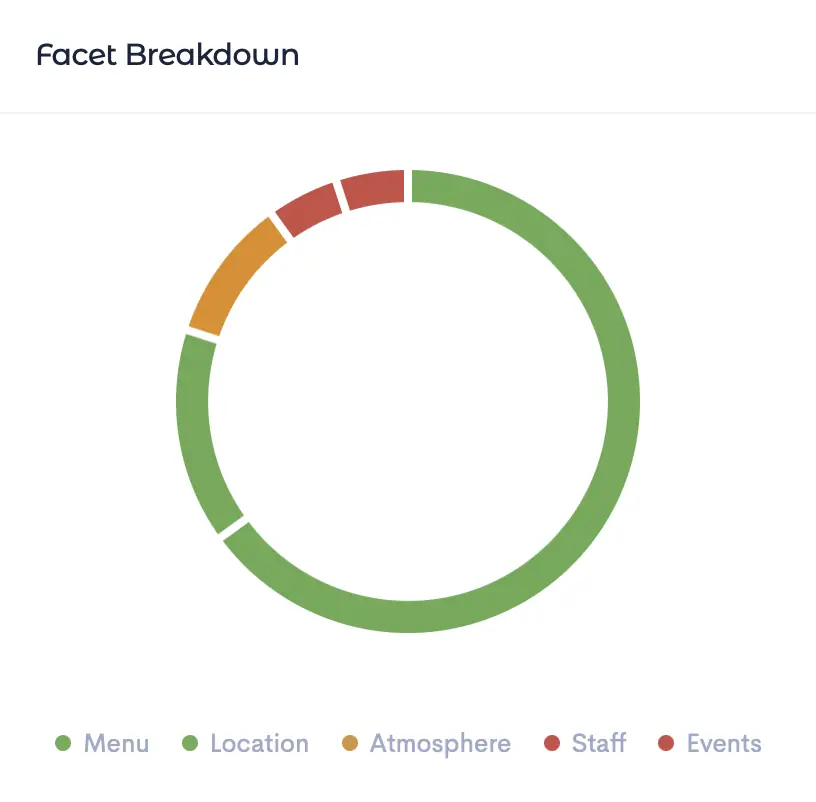Screen dimensions: 816x802
Task: Select the red Events segment nearest the top
Action: point(373,190)
